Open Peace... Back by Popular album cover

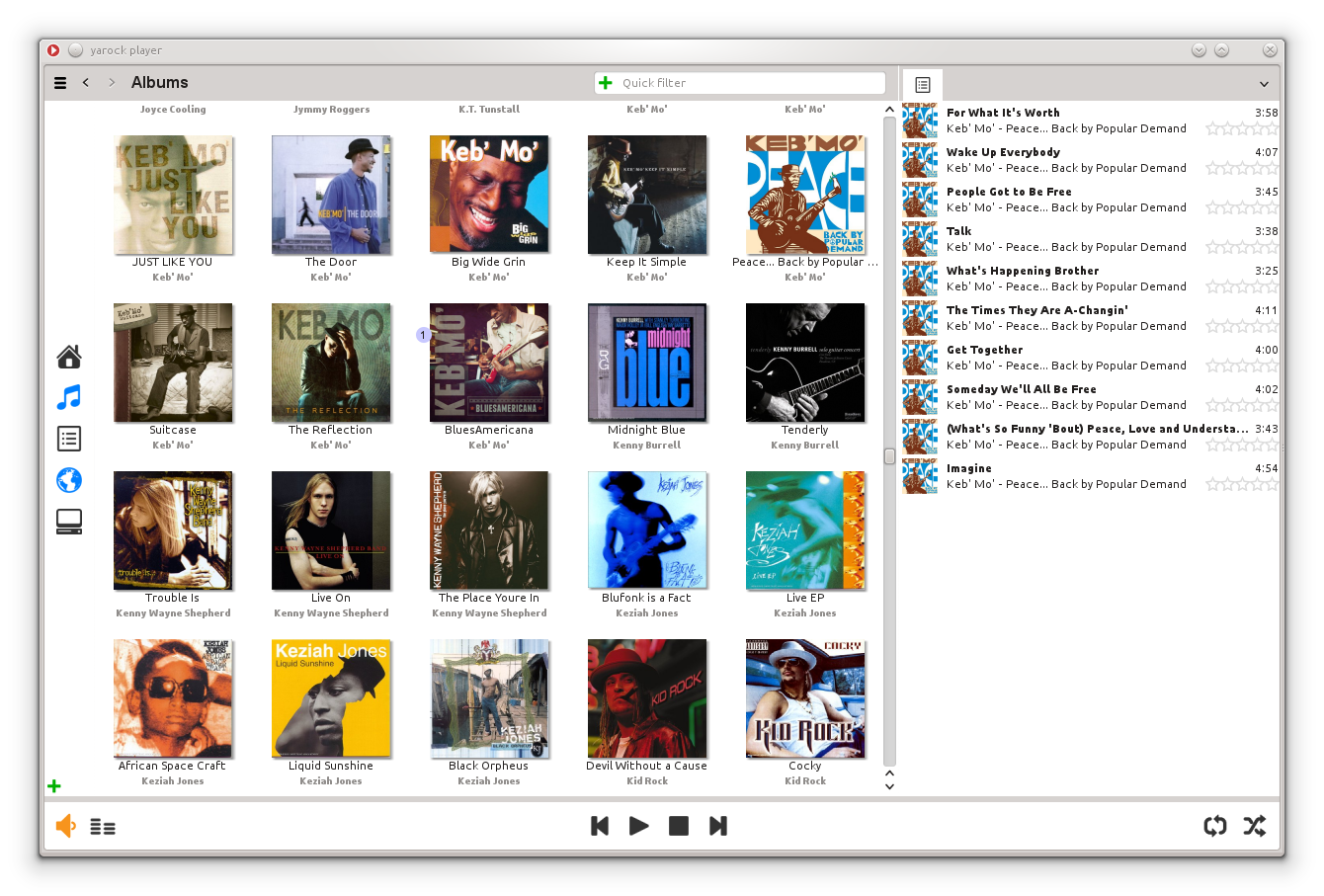[x=805, y=195]
